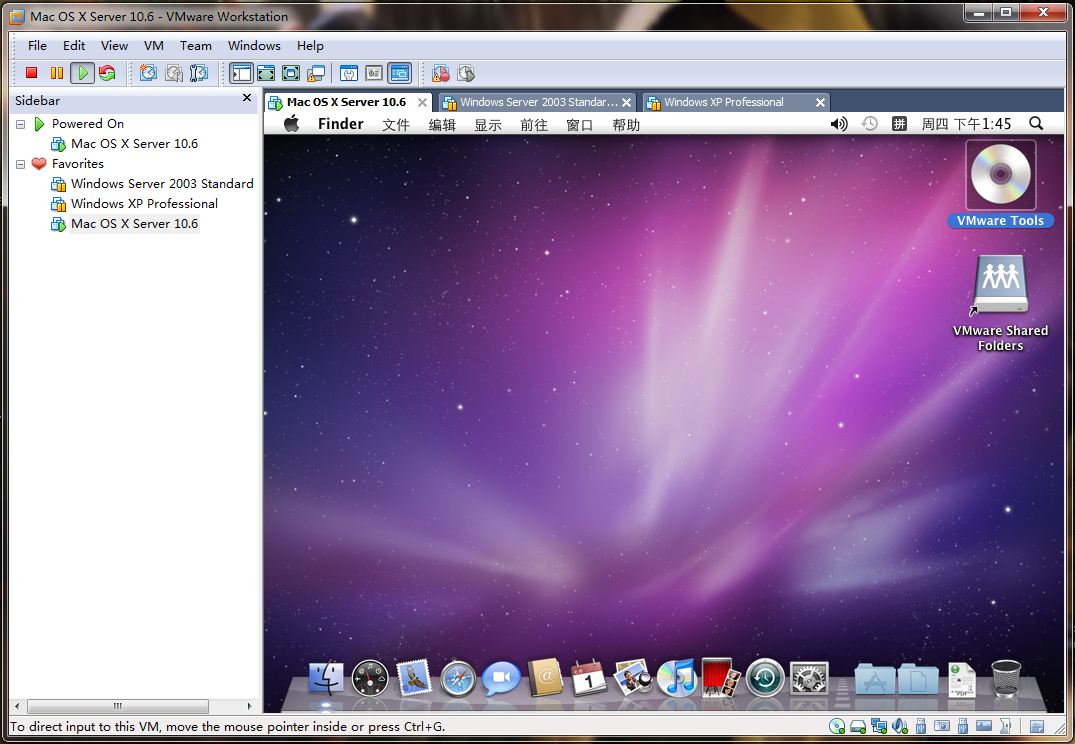Click the sidebar horizontal scrollbar thumb
The width and height of the screenshot is (1075, 744).
[118, 706]
